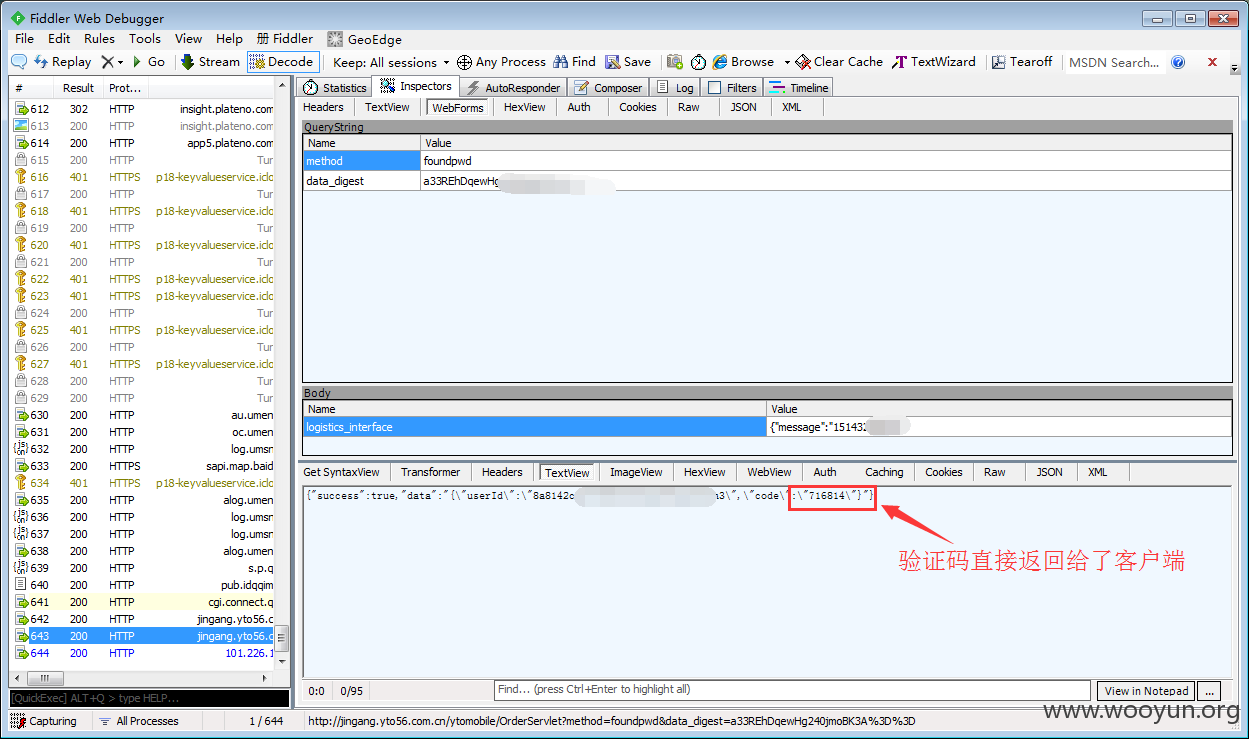Screen dimensions: 1249x739
Task: Toggle the Decode button
Action: tap(281, 62)
